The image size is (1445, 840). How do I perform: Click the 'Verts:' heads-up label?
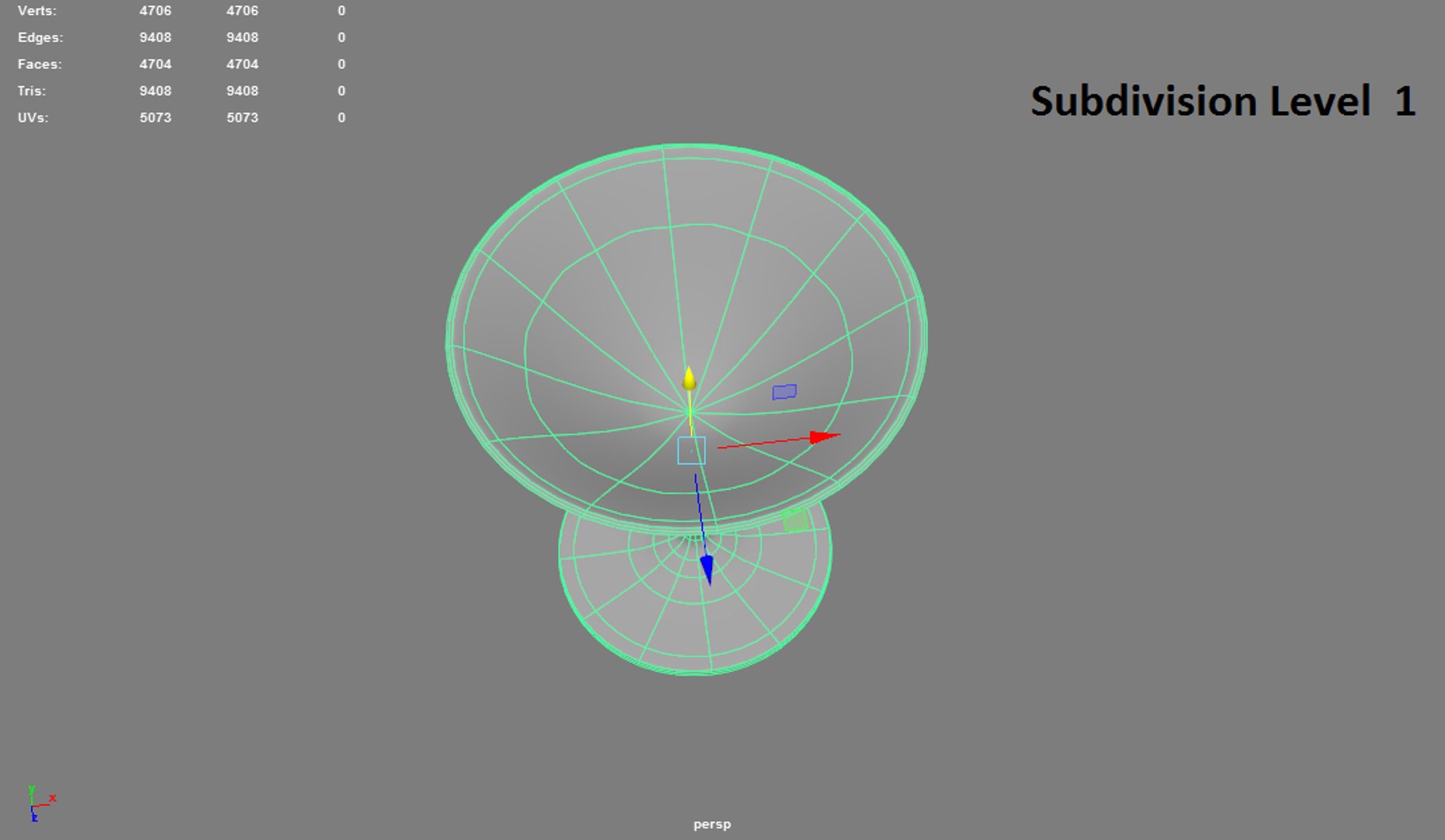pos(37,11)
